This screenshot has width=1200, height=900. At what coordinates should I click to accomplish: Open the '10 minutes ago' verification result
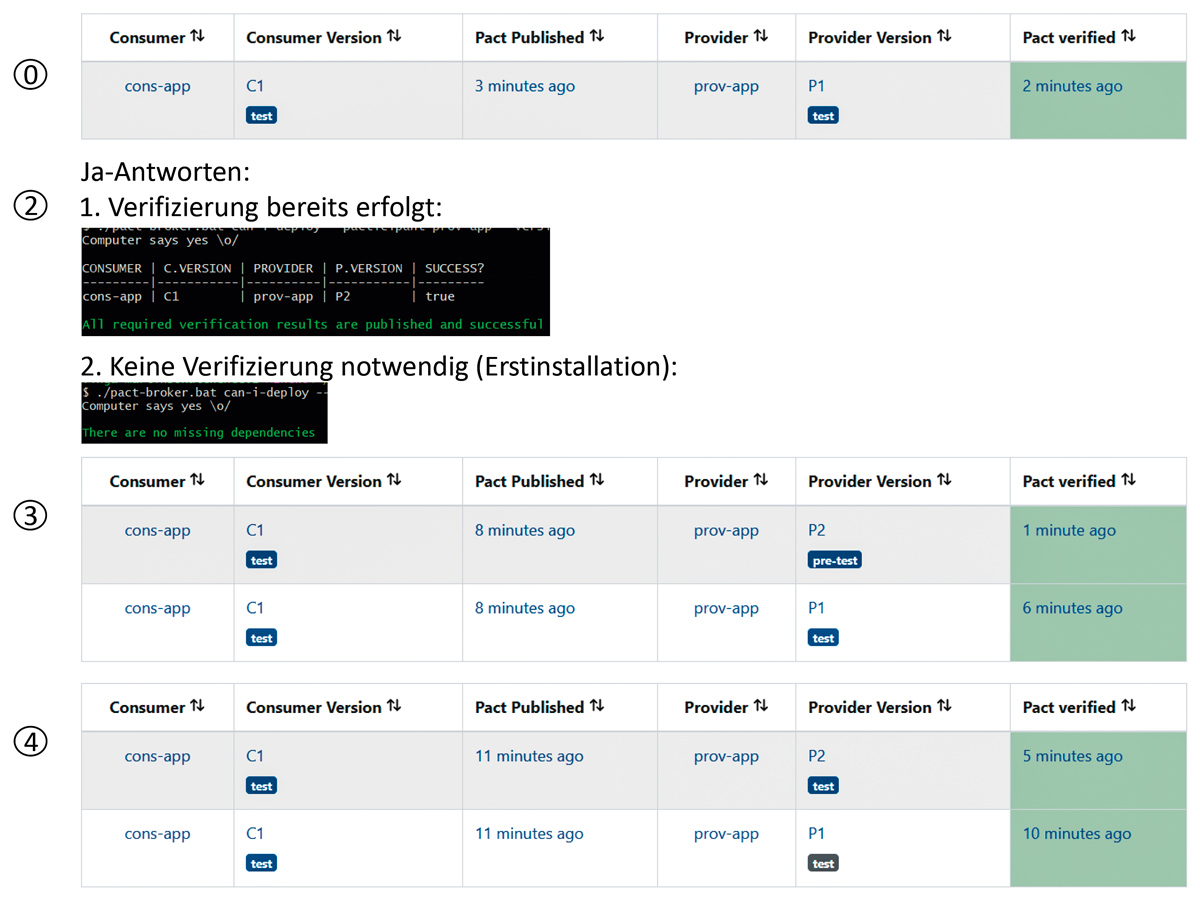pos(1076,834)
